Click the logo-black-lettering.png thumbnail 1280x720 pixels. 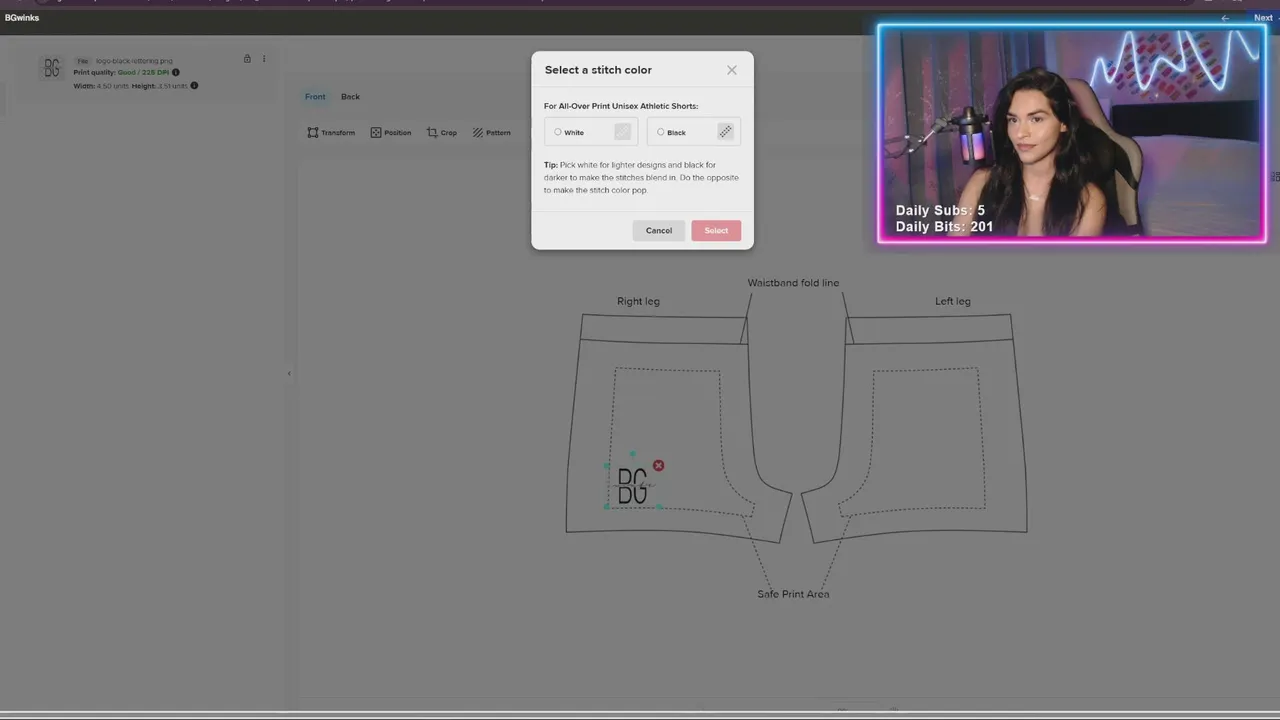point(52,68)
